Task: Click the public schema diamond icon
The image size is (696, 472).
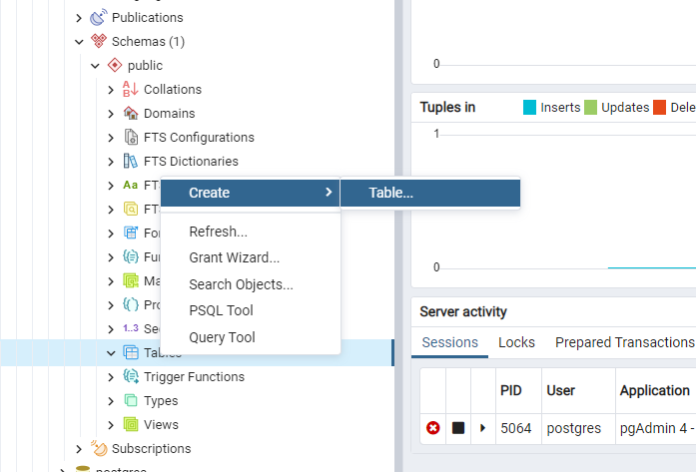Action: 115,65
